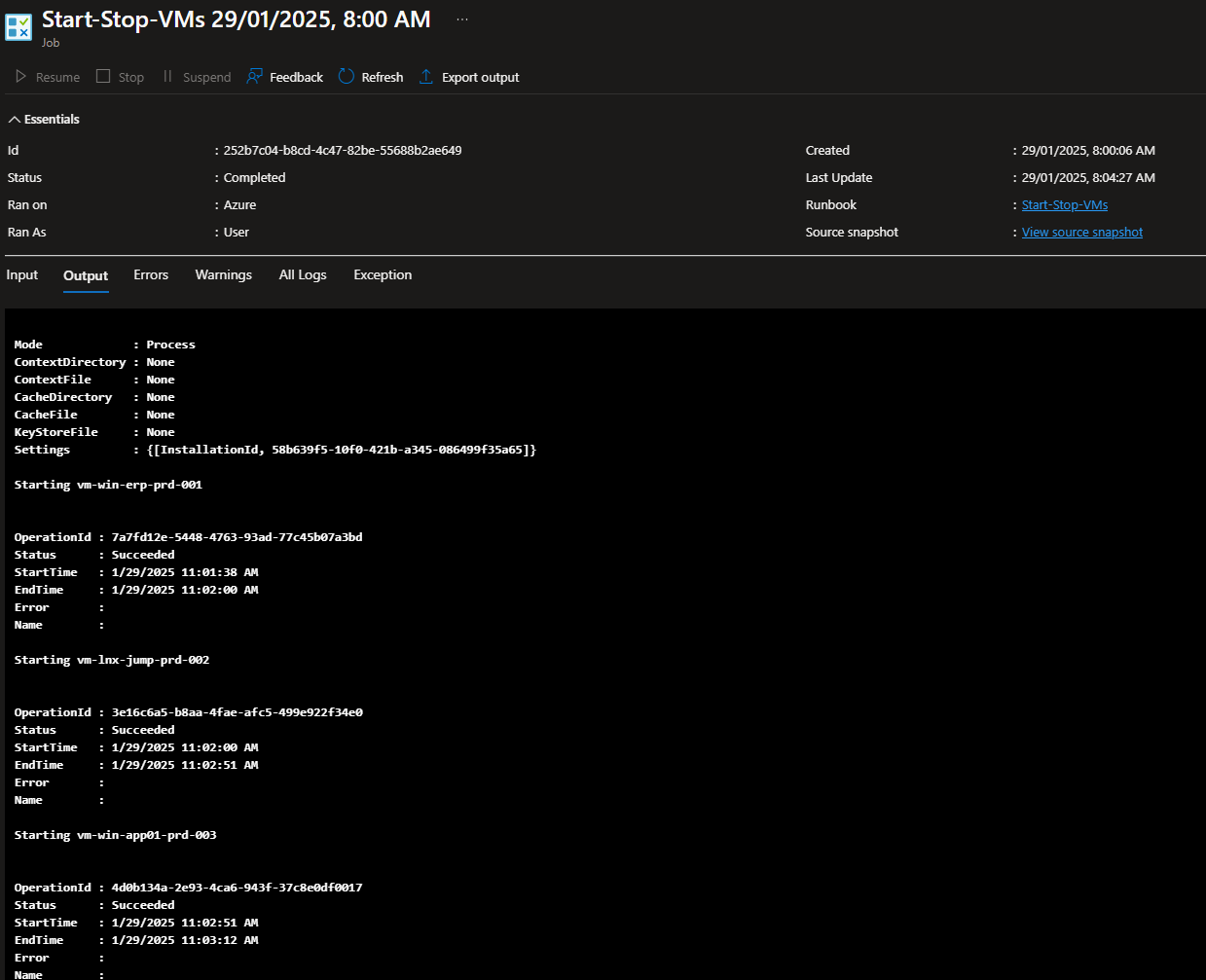Click the job Id value text
Screen dimensions: 1206x980
343,151
